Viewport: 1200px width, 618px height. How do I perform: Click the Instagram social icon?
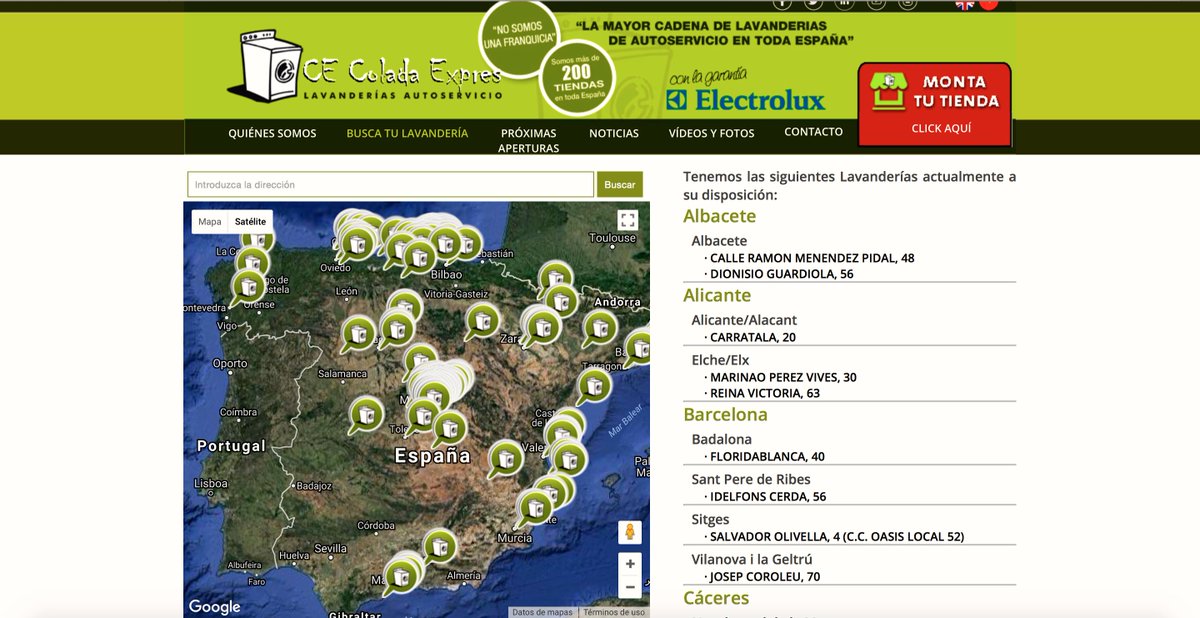(x=908, y=4)
